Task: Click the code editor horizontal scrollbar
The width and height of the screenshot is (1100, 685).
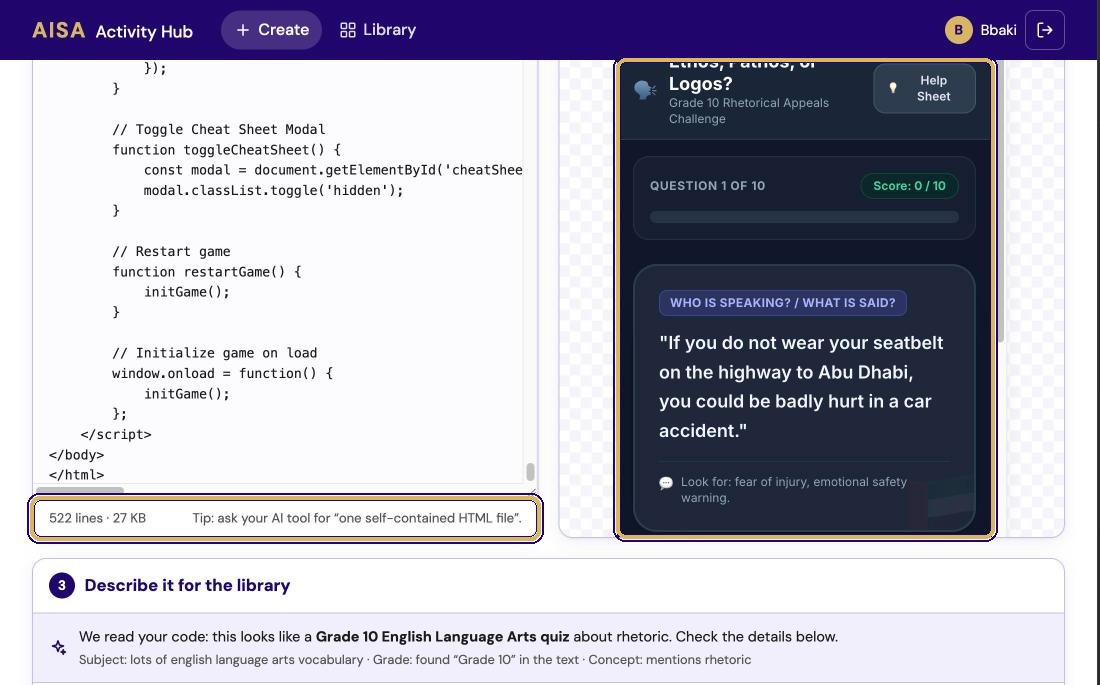Action: [80, 489]
